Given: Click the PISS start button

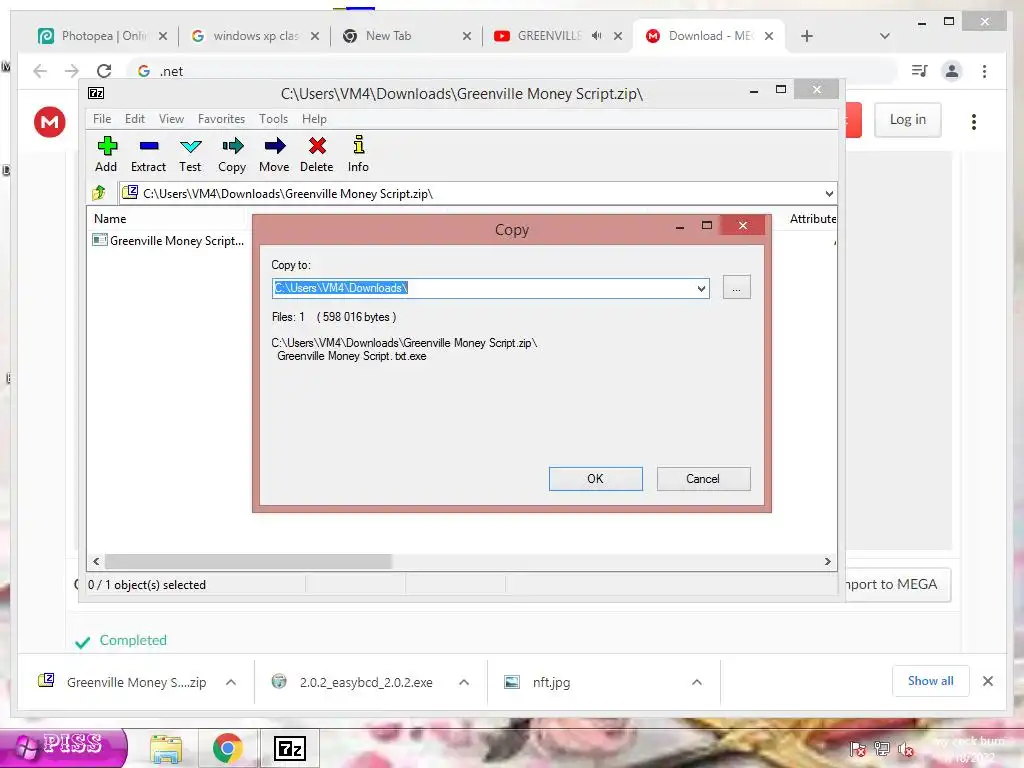Looking at the screenshot, I should (x=63, y=747).
